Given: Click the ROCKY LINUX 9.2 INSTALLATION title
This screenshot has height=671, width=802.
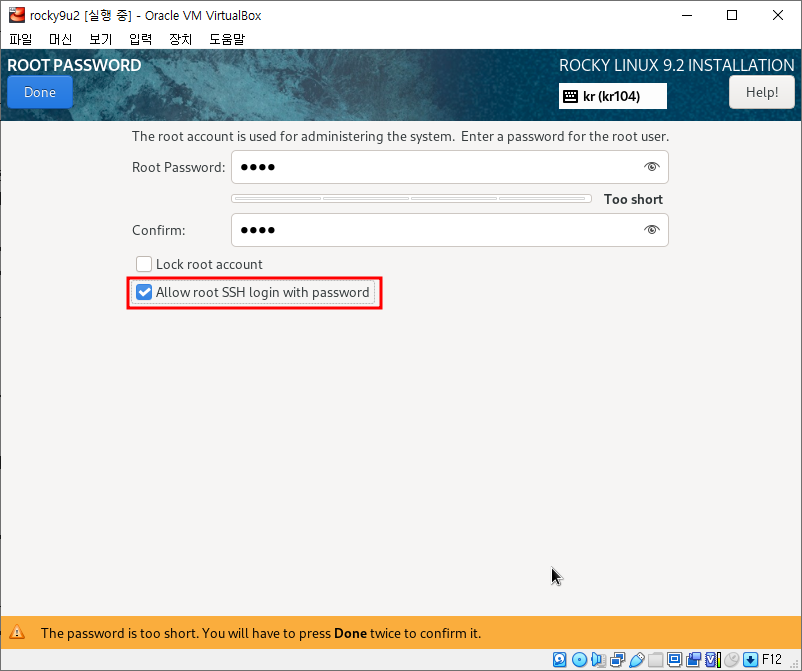Looking at the screenshot, I should pyautogui.click(x=676, y=65).
